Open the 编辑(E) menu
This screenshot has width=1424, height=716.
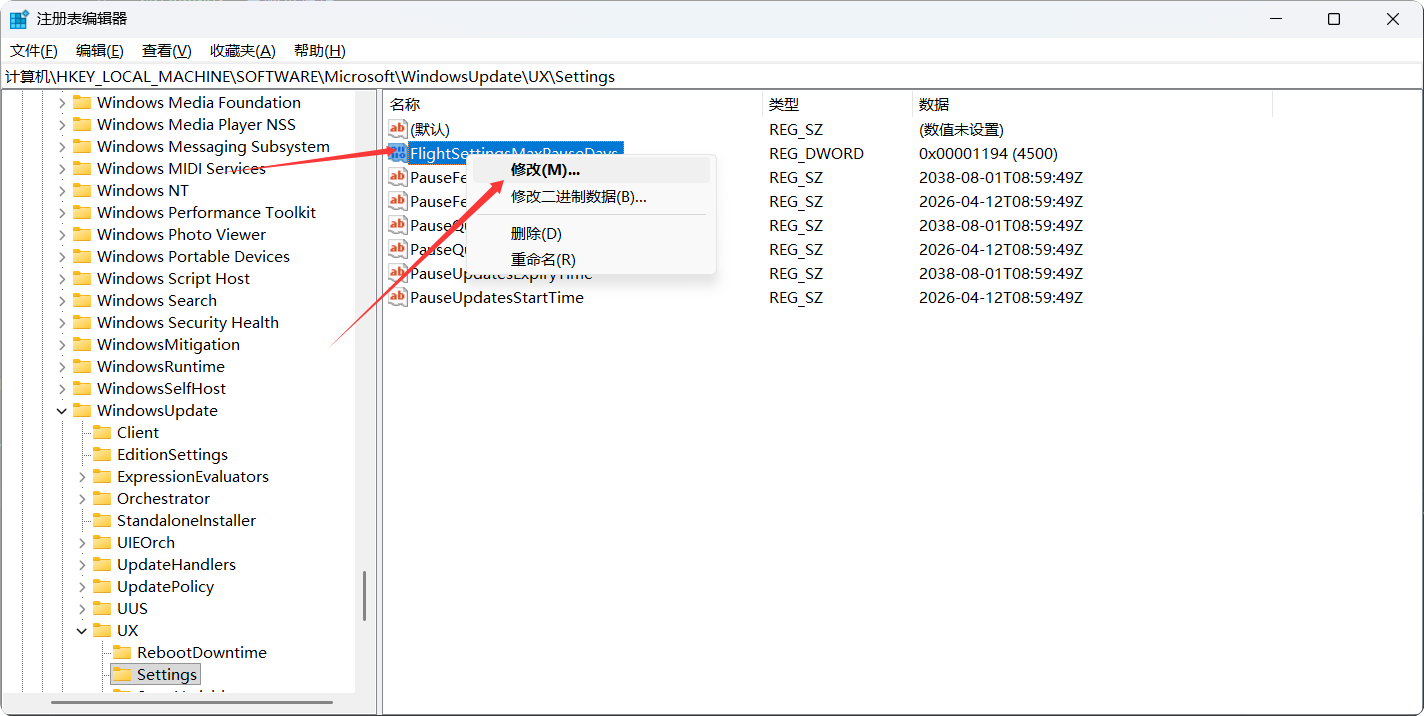(99, 51)
